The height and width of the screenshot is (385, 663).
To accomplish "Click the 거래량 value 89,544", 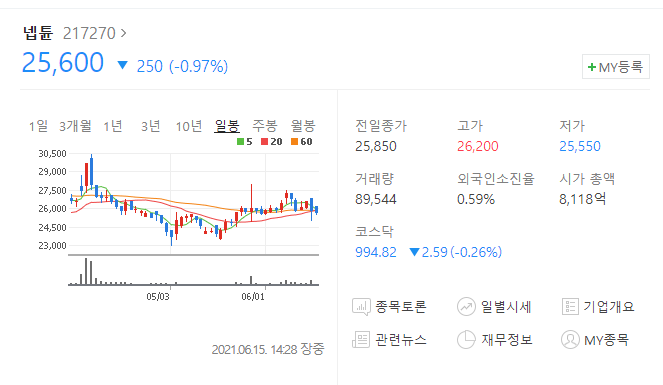I will (x=376, y=199).
